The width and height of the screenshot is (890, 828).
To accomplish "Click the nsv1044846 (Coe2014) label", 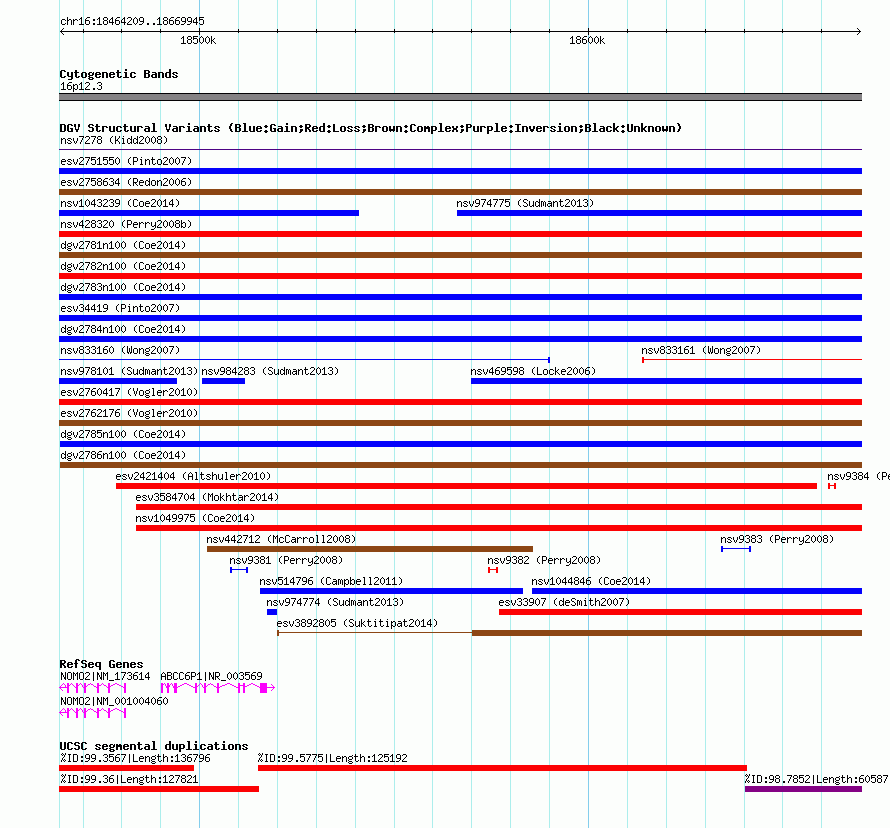I will [591, 581].
